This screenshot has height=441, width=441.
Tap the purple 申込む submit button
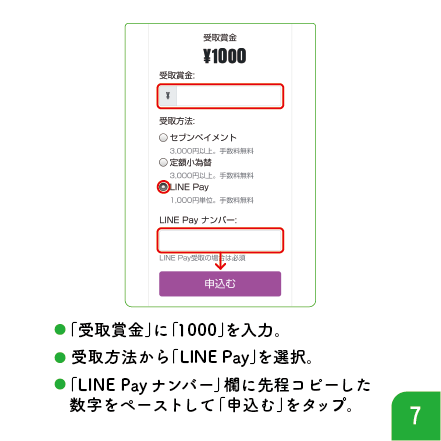tap(220, 284)
